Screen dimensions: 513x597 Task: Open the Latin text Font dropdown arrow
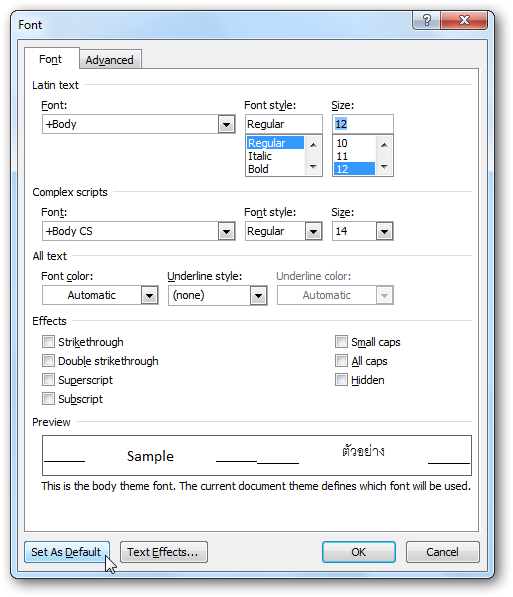tap(226, 125)
